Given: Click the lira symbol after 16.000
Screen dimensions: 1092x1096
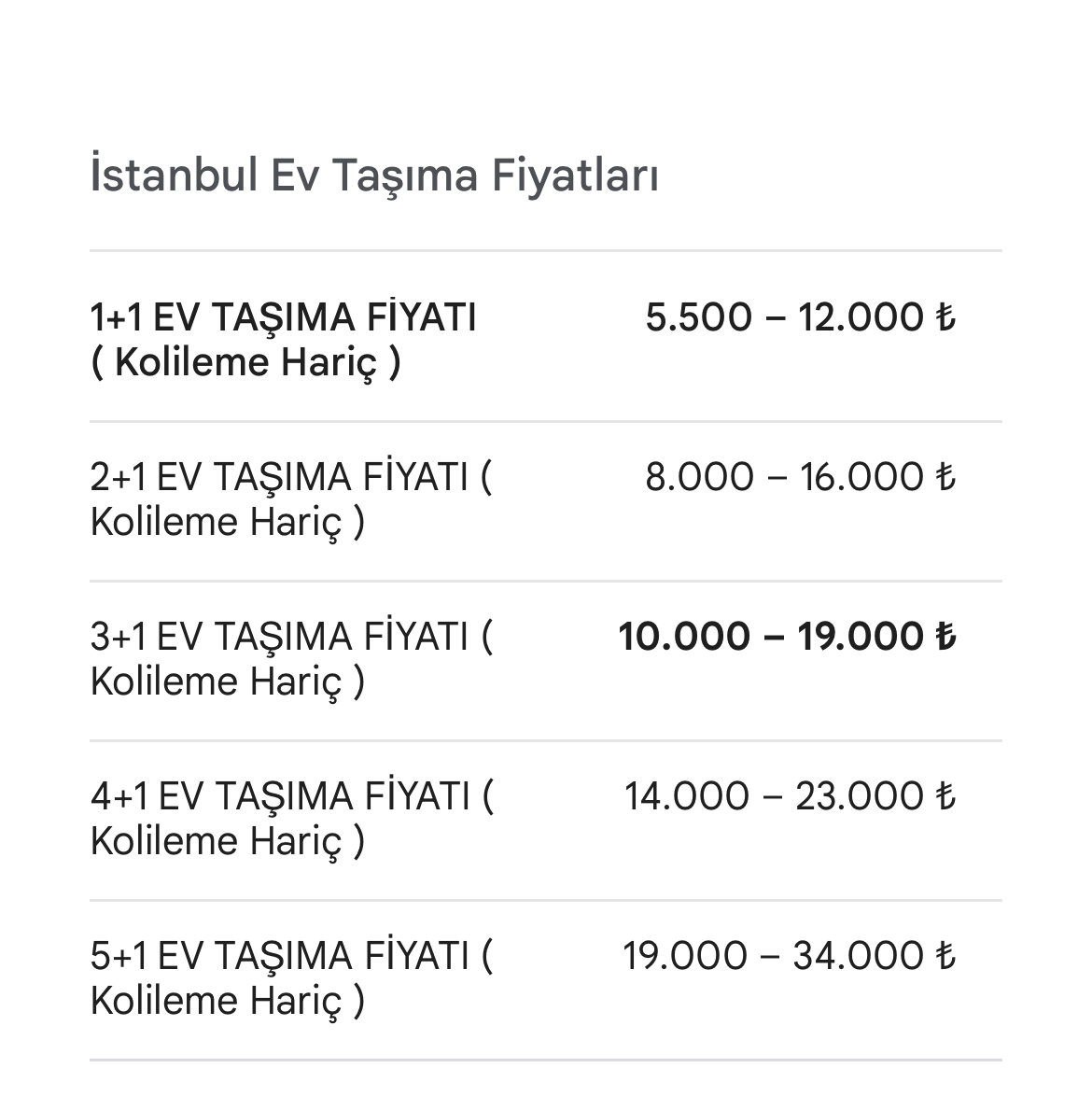Looking at the screenshot, I should click(x=945, y=478).
